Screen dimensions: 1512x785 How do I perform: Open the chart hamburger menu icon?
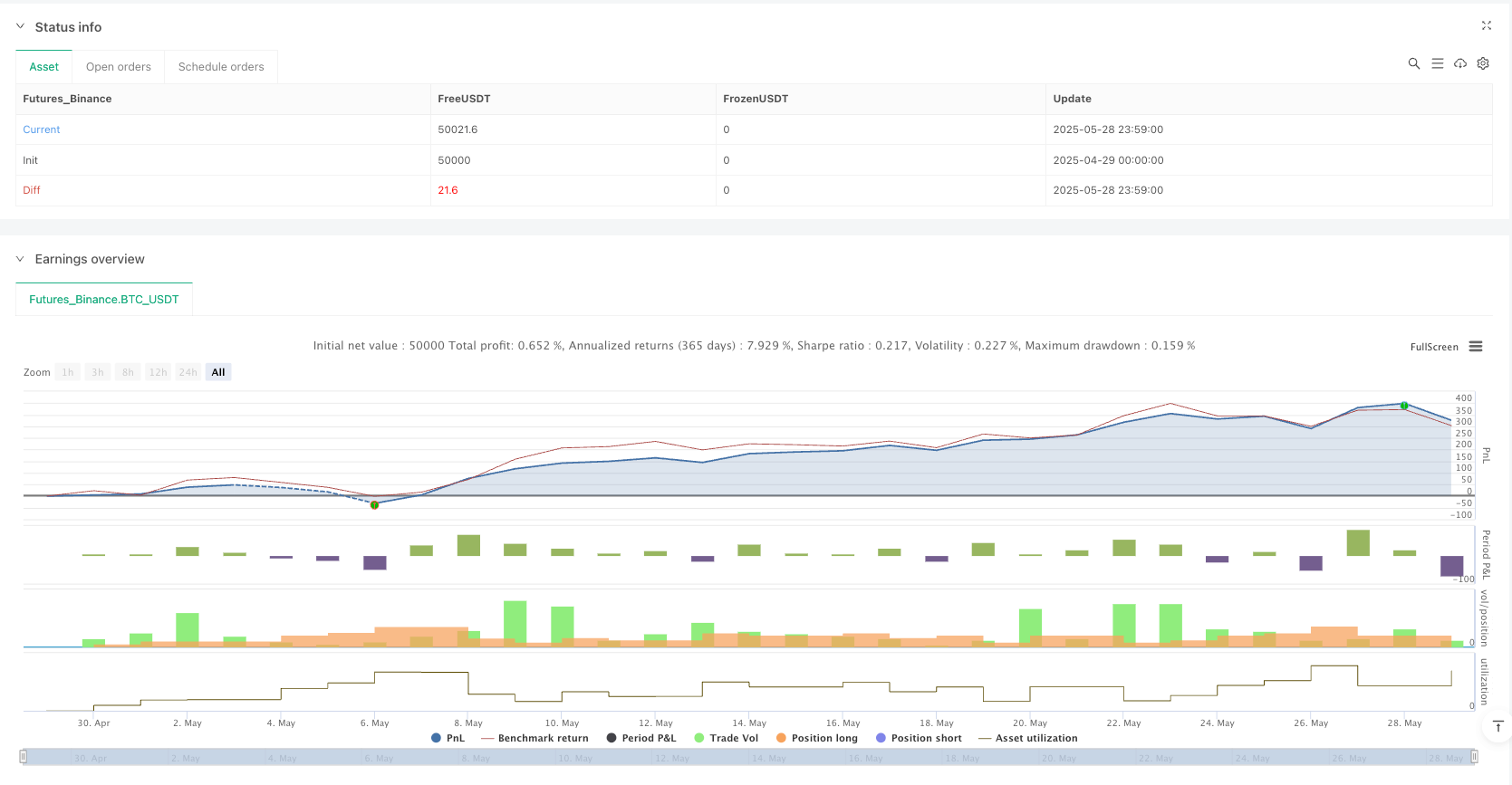tap(1476, 347)
